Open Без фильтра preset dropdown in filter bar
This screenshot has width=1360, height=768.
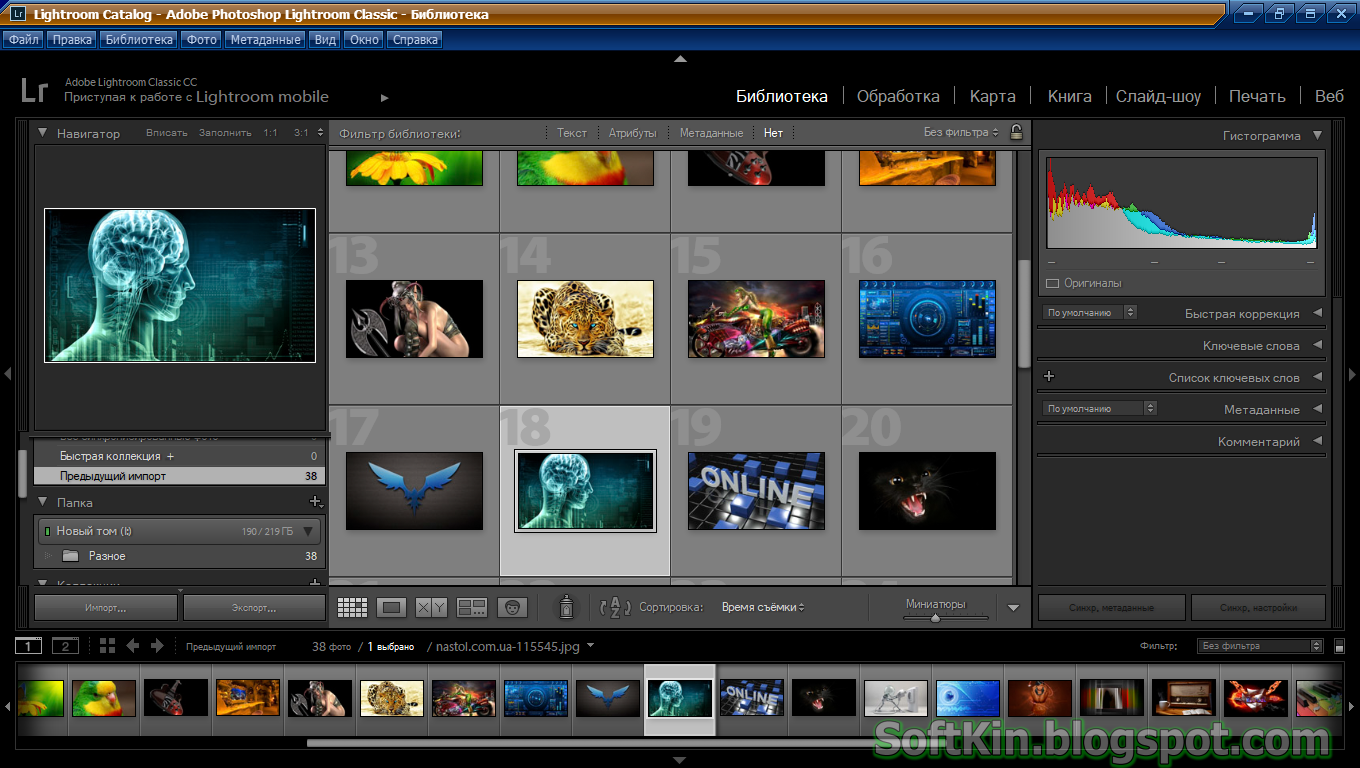point(961,132)
